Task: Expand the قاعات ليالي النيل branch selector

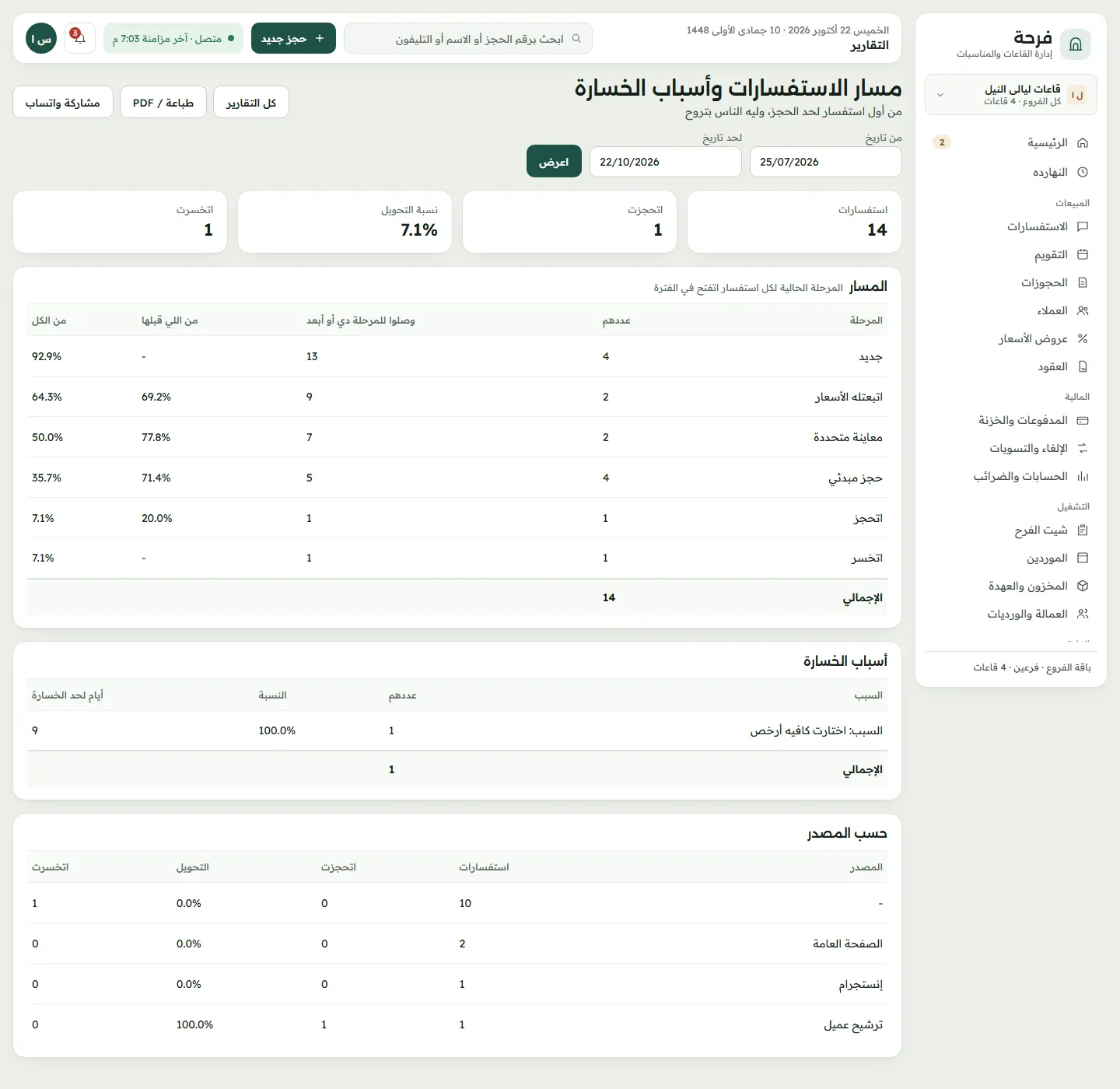Action: [1011, 95]
